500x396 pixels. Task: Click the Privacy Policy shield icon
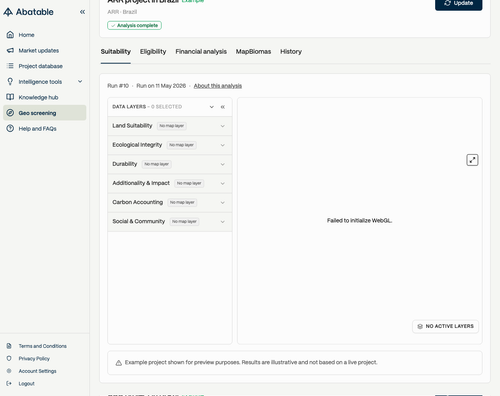point(9,358)
